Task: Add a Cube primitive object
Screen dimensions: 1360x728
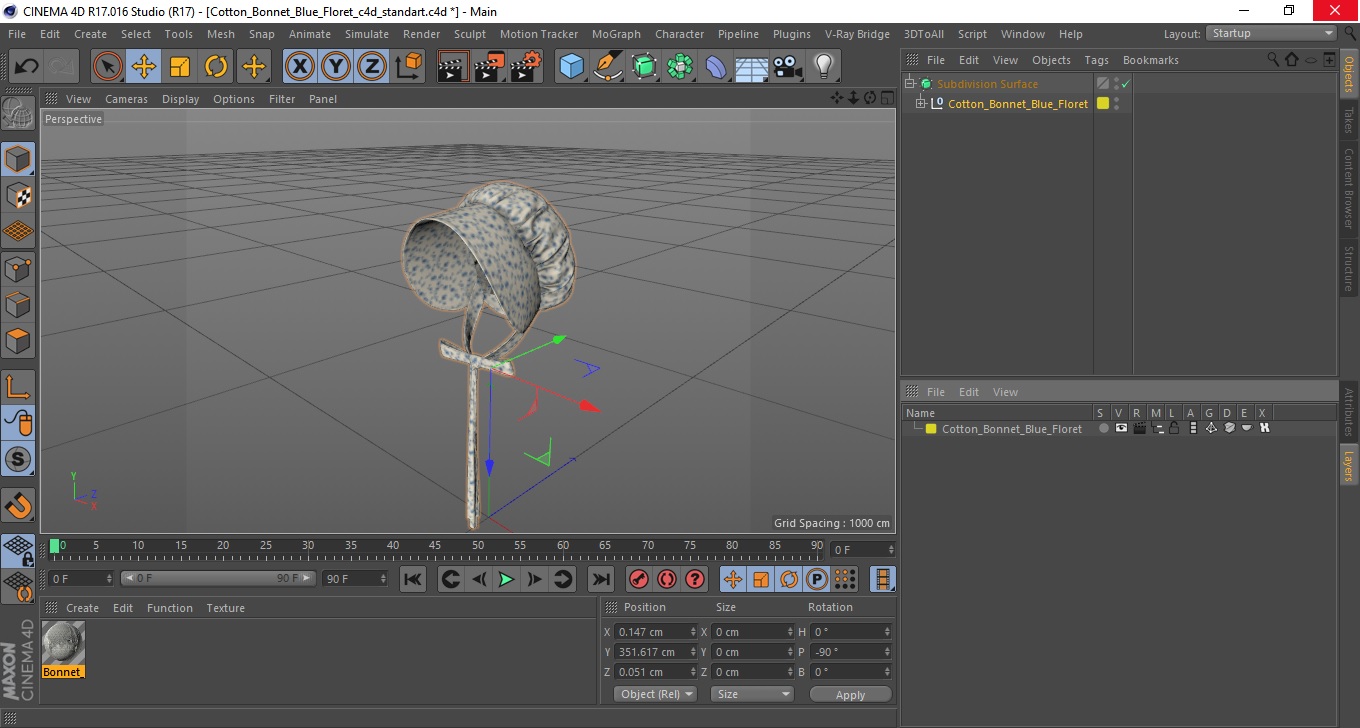Action: coord(571,67)
